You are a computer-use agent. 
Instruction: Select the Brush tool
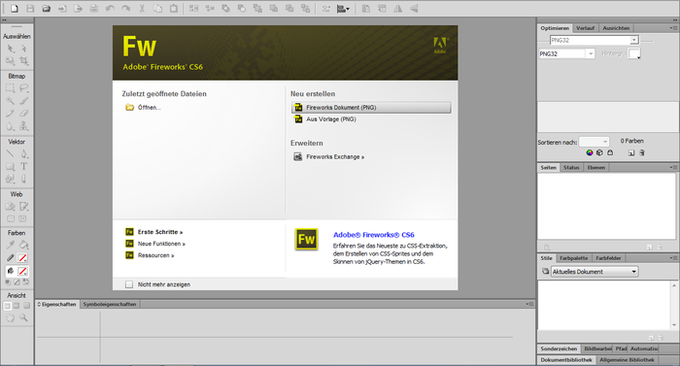24,101
